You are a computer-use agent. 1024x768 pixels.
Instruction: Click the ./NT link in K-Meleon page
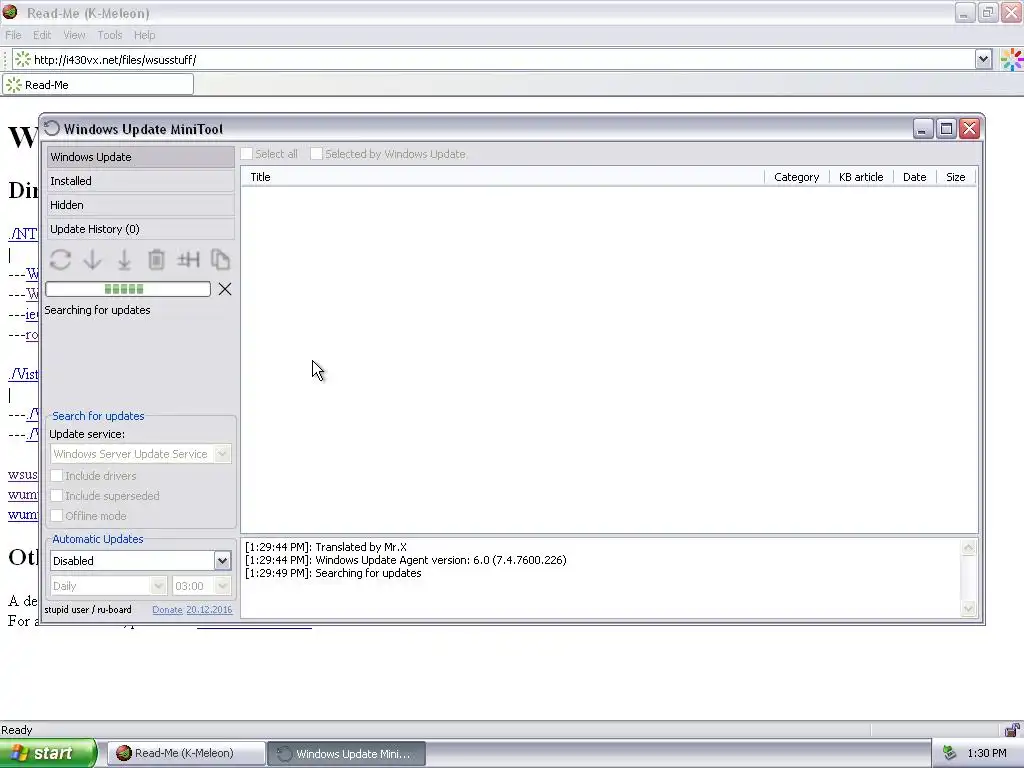click(23, 234)
